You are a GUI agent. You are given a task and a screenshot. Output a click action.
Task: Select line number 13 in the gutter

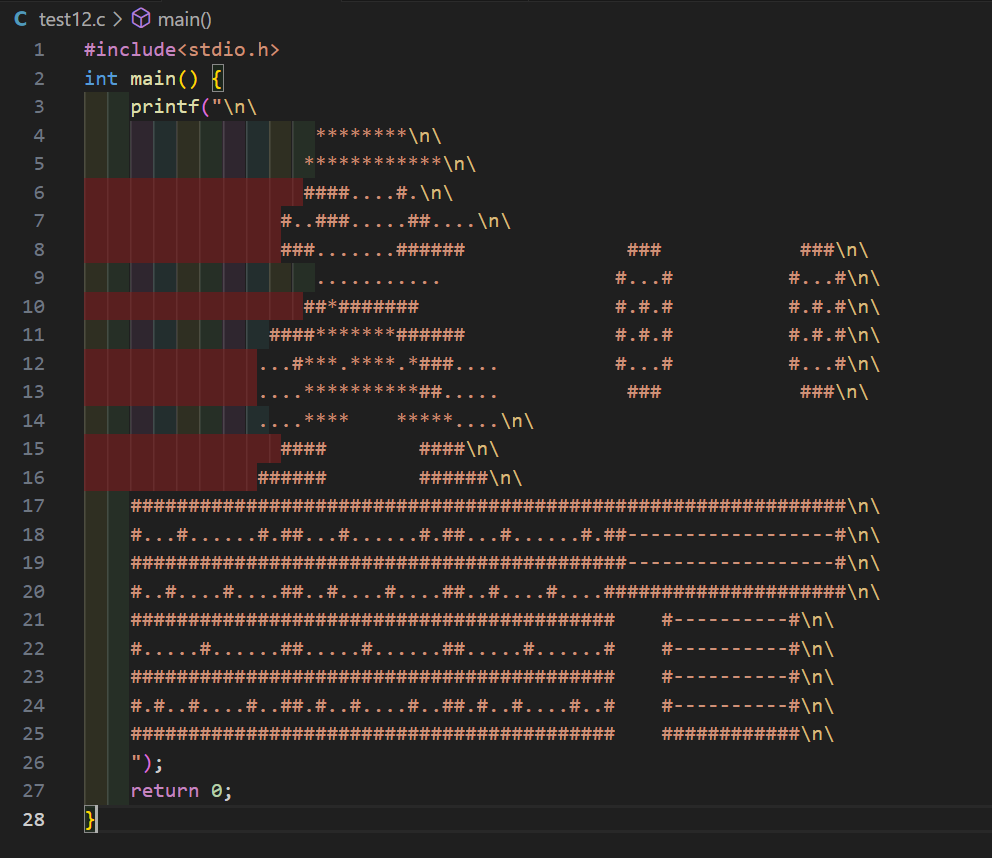(34, 392)
